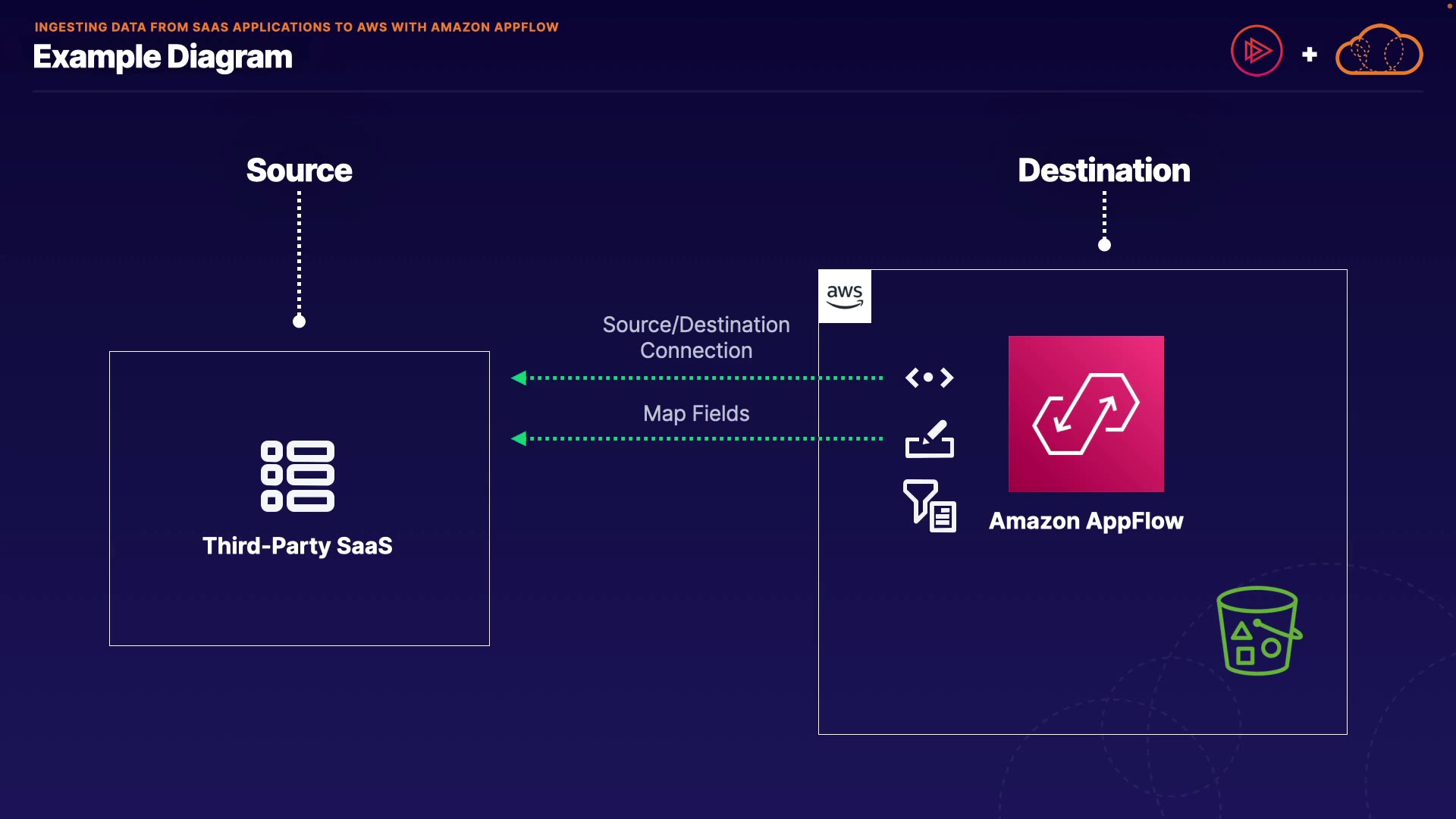
Task: Click the Pluralsight play logo
Action: click(x=1257, y=52)
